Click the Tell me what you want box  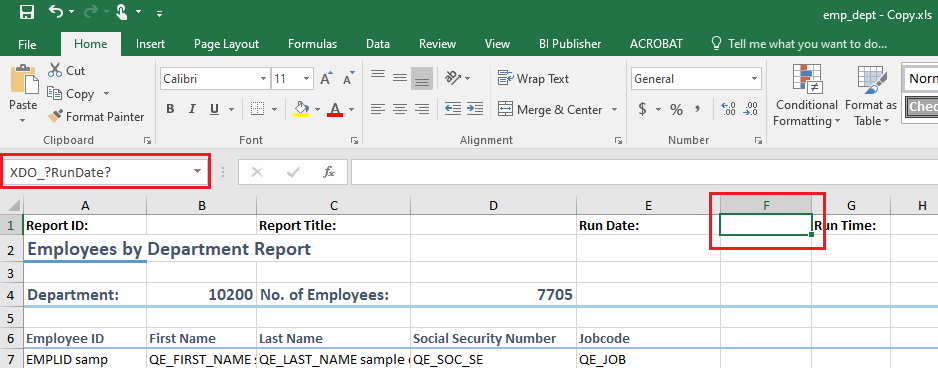(x=799, y=44)
